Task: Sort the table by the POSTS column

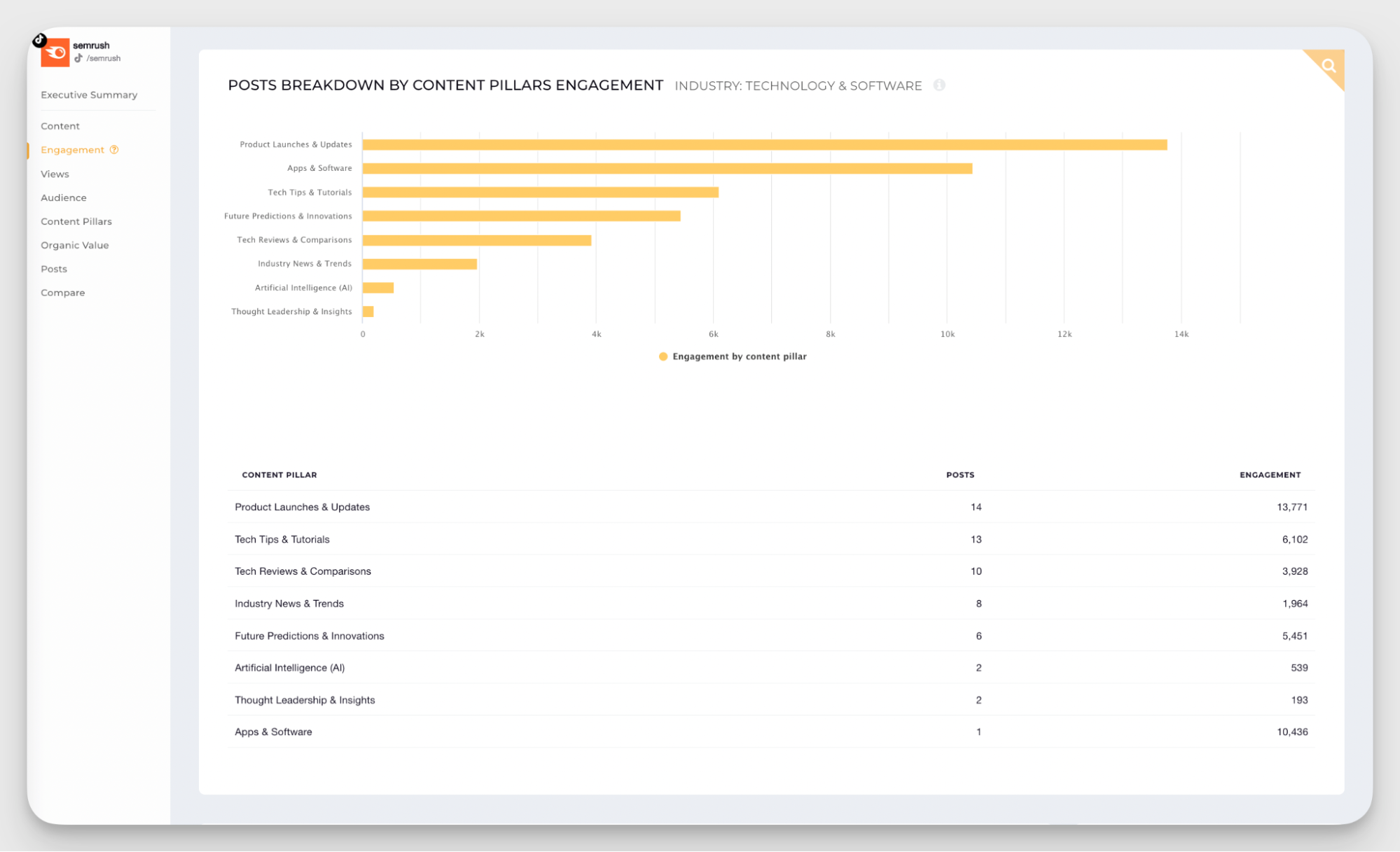Action: point(960,475)
